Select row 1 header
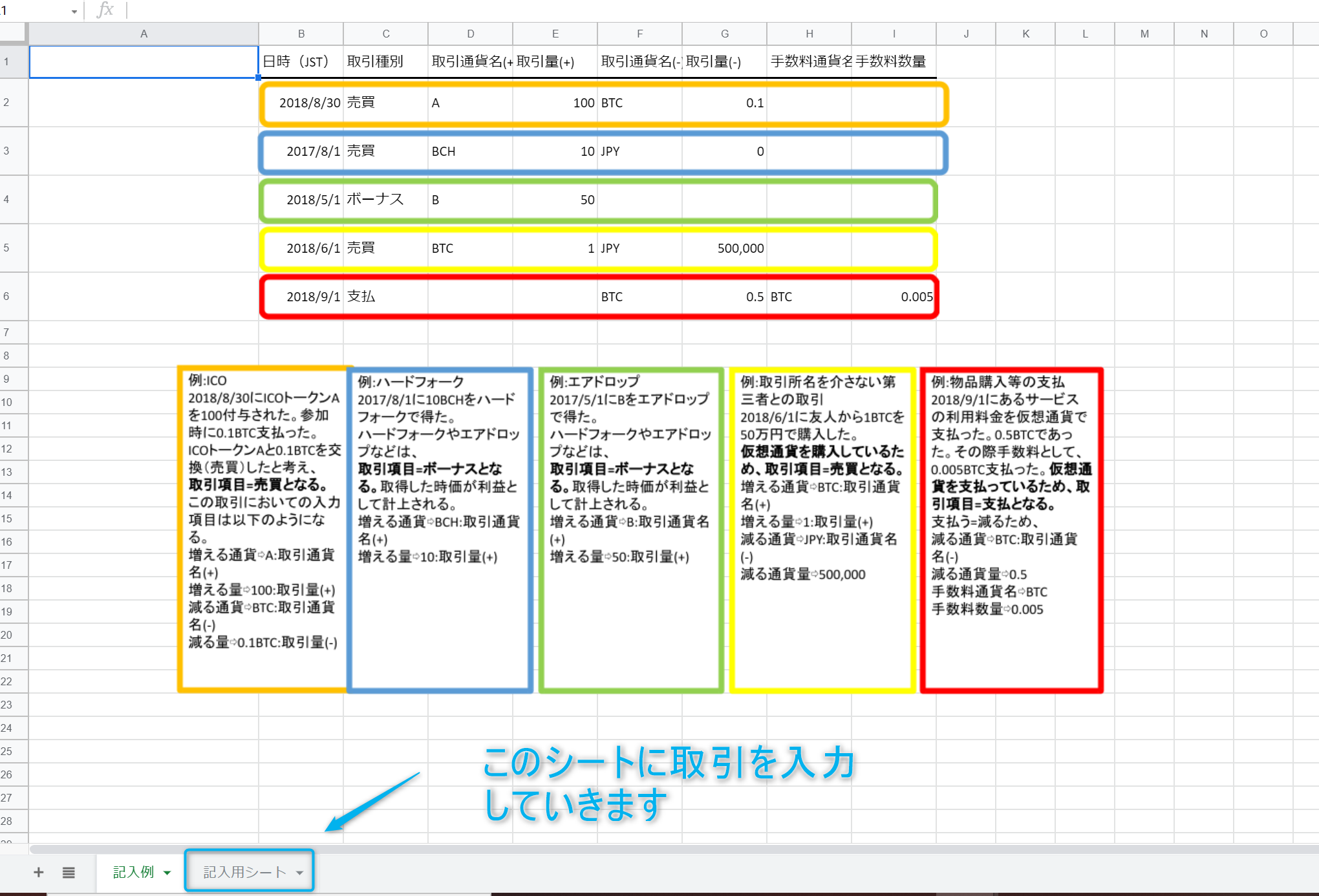 pos(14,62)
